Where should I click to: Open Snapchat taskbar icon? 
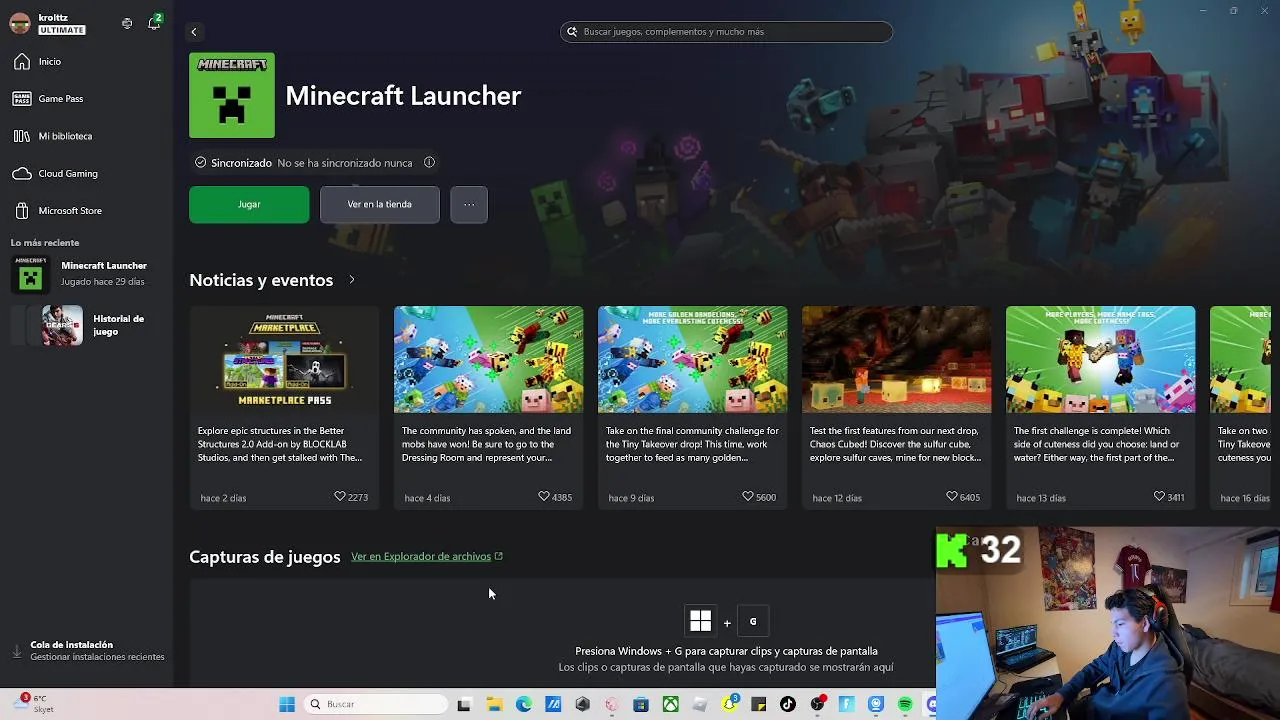pyautogui.click(x=730, y=705)
